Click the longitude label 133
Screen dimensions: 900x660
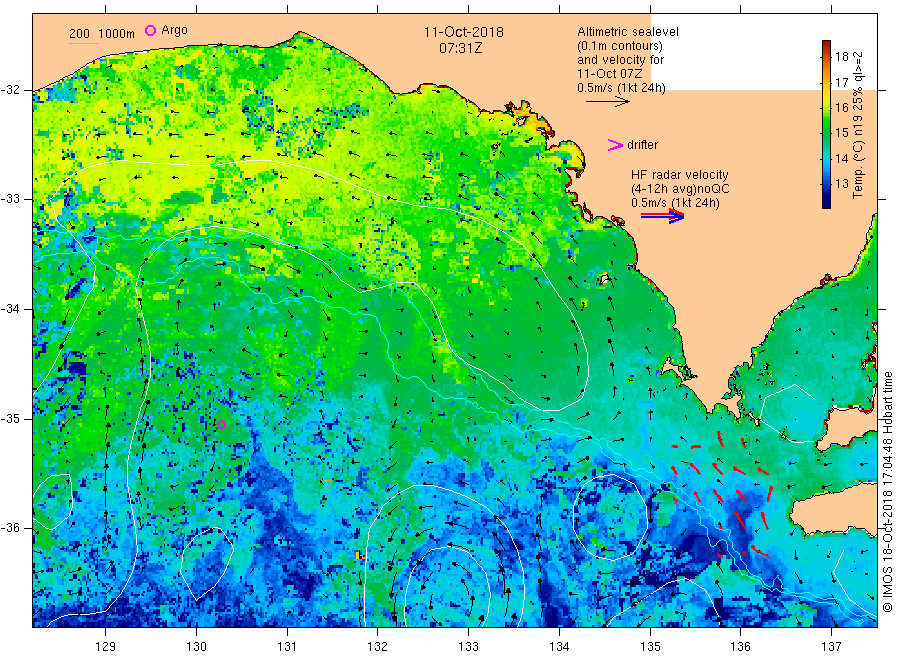pos(468,647)
